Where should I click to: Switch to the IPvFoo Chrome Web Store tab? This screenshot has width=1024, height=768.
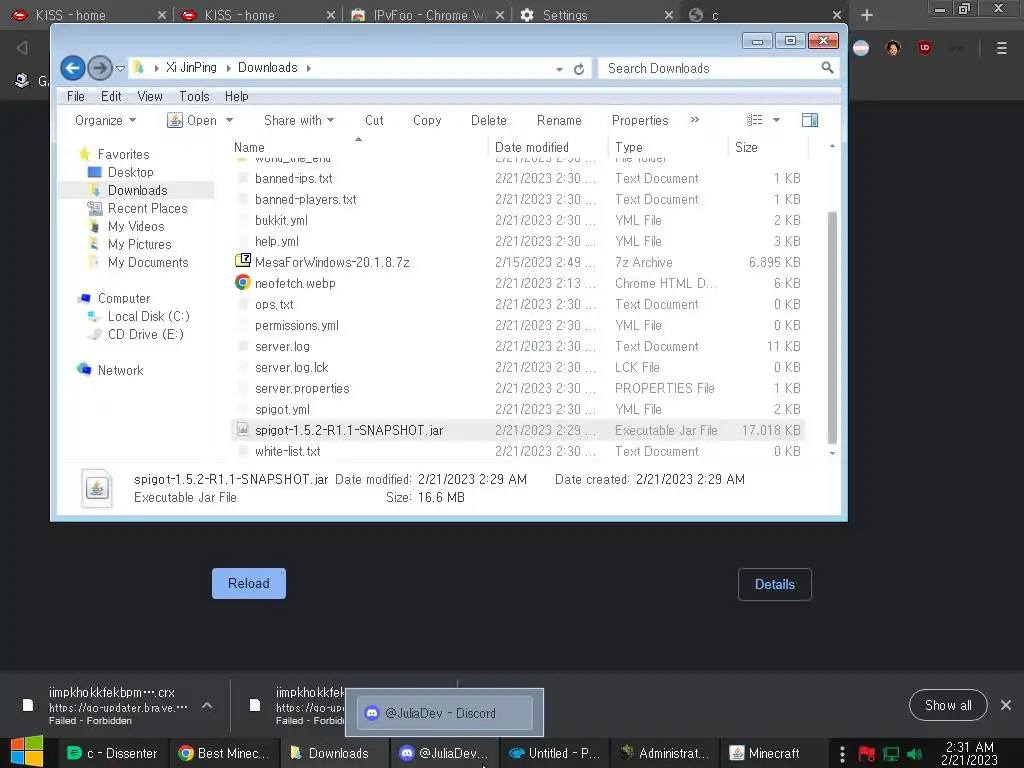pos(426,15)
